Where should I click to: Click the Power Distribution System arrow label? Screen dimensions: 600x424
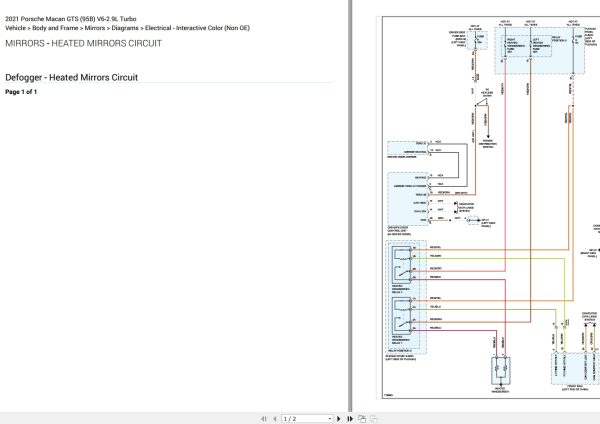point(488,144)
